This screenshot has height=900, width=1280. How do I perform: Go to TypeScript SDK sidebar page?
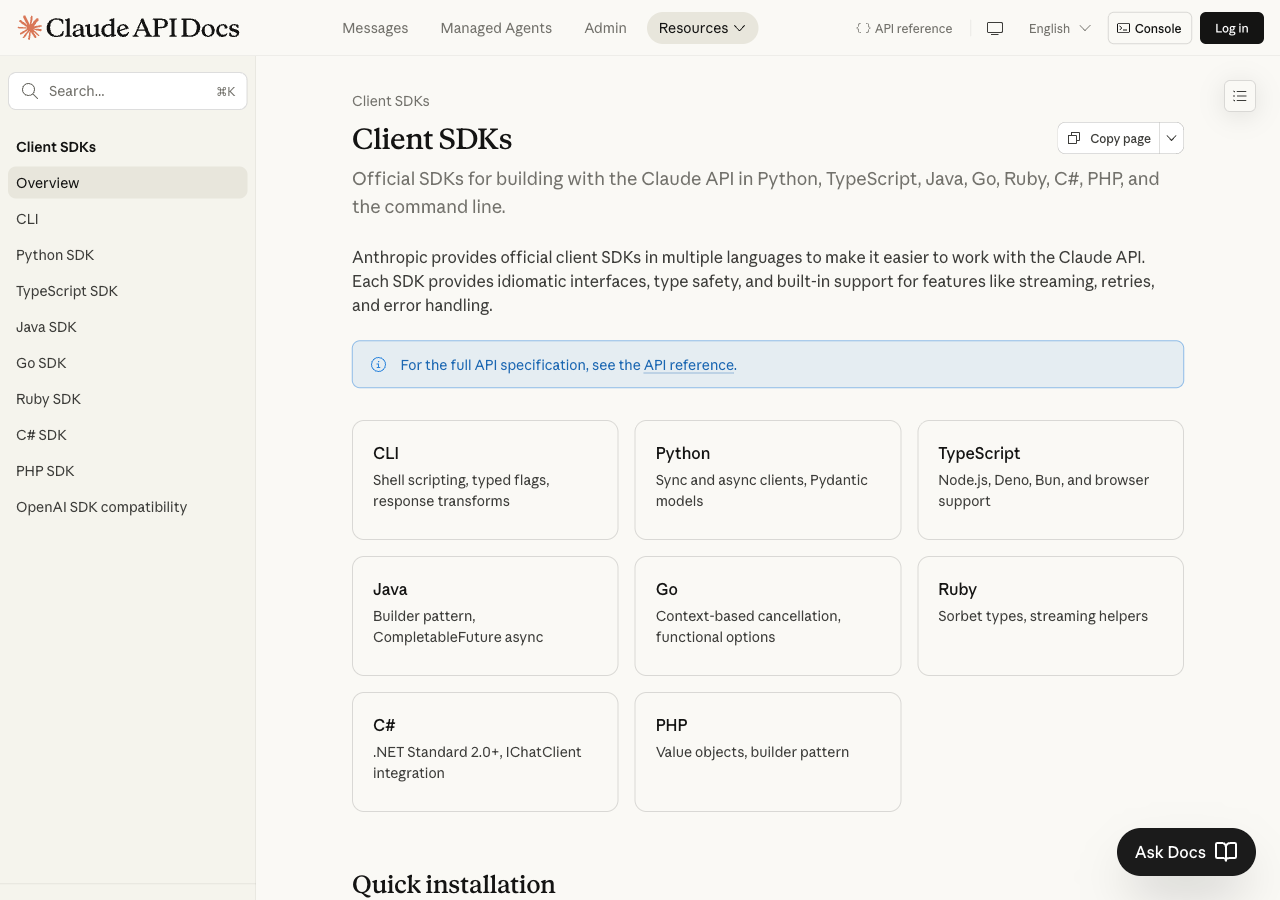[128, 291]
